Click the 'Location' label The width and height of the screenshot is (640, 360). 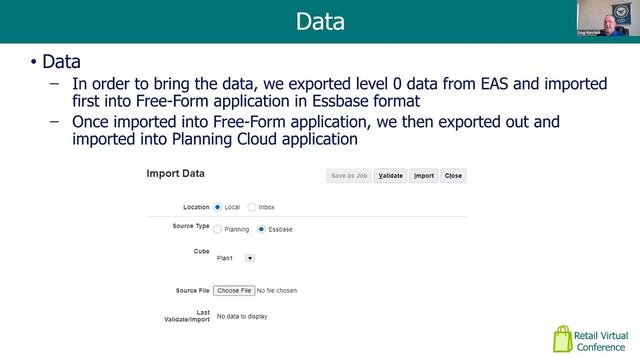196,207
